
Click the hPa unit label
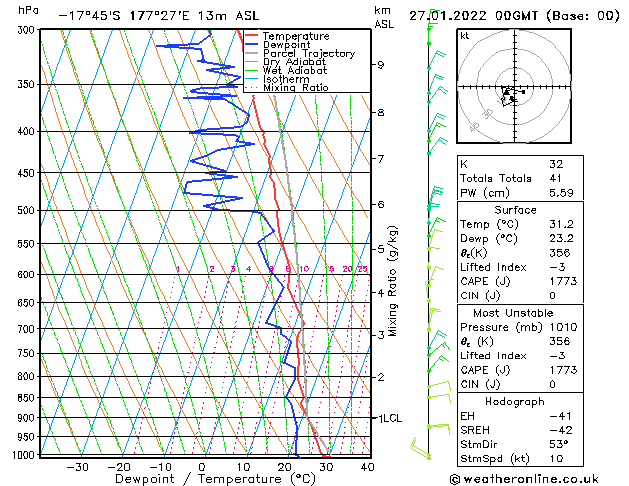(x=28, y=10)
